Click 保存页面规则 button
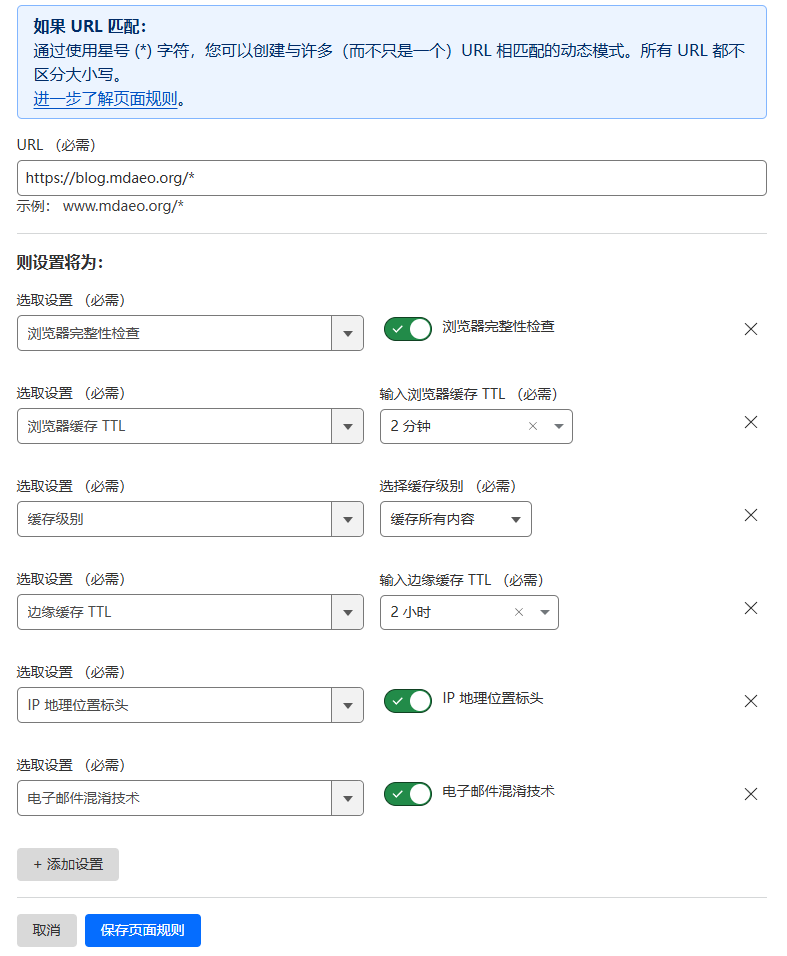 pyautogui.click(x=142, y=930)
